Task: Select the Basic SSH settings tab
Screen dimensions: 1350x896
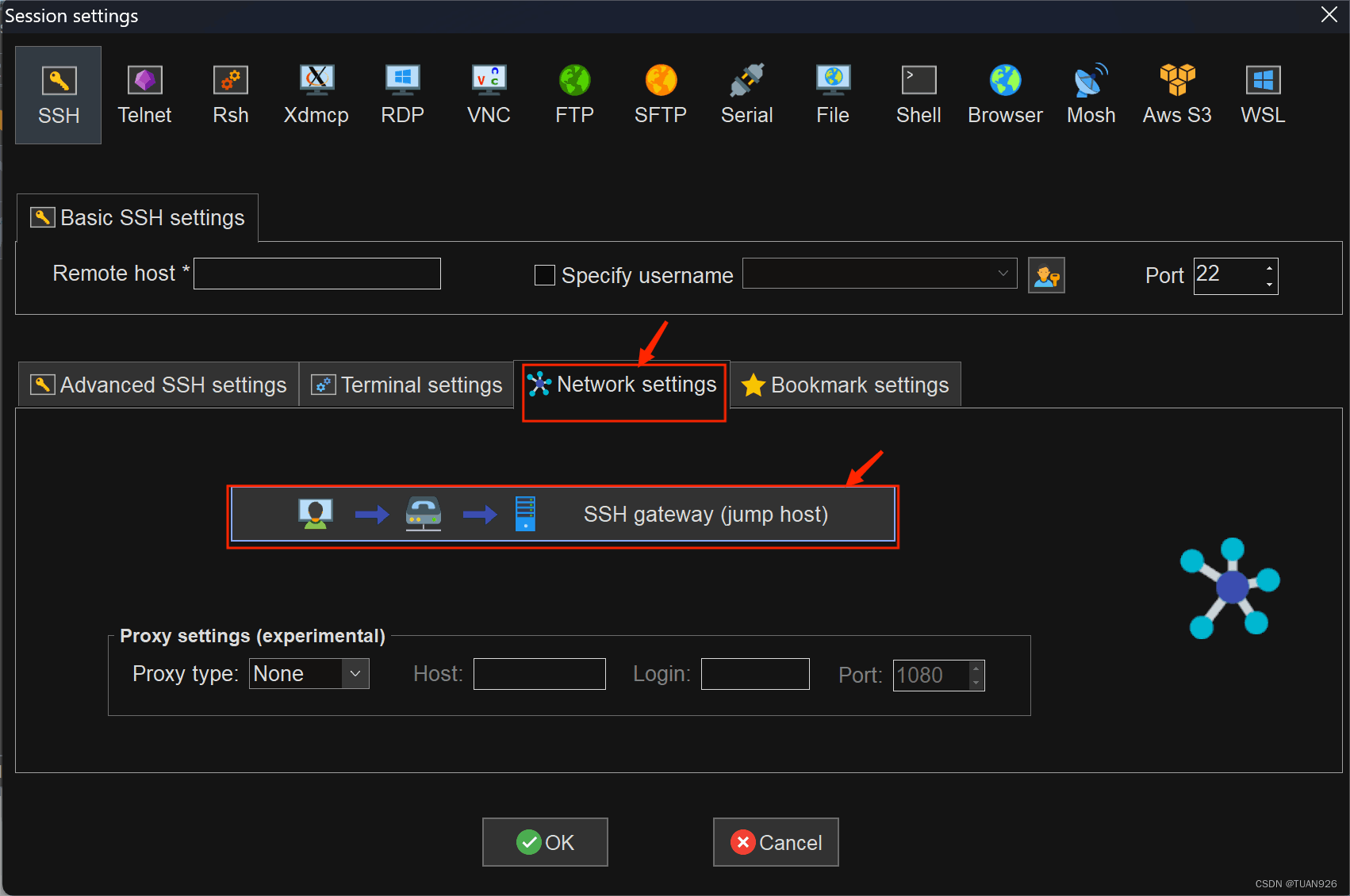Action: 137,217
